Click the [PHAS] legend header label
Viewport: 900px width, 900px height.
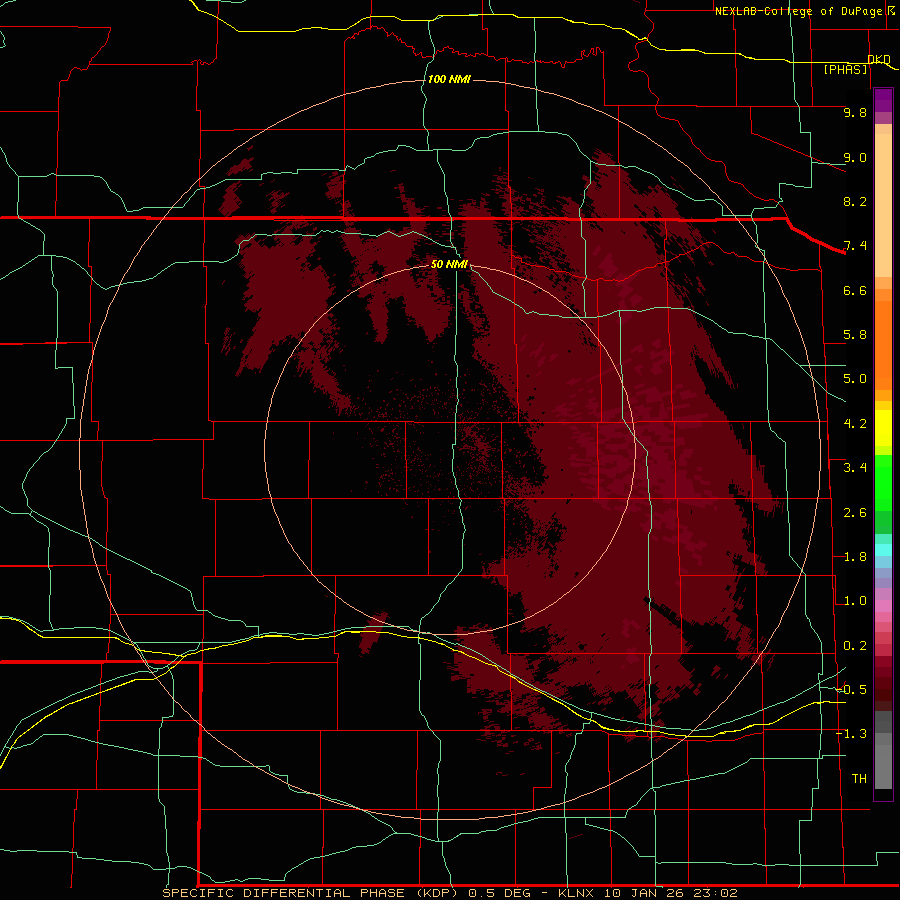pos(845,69)
